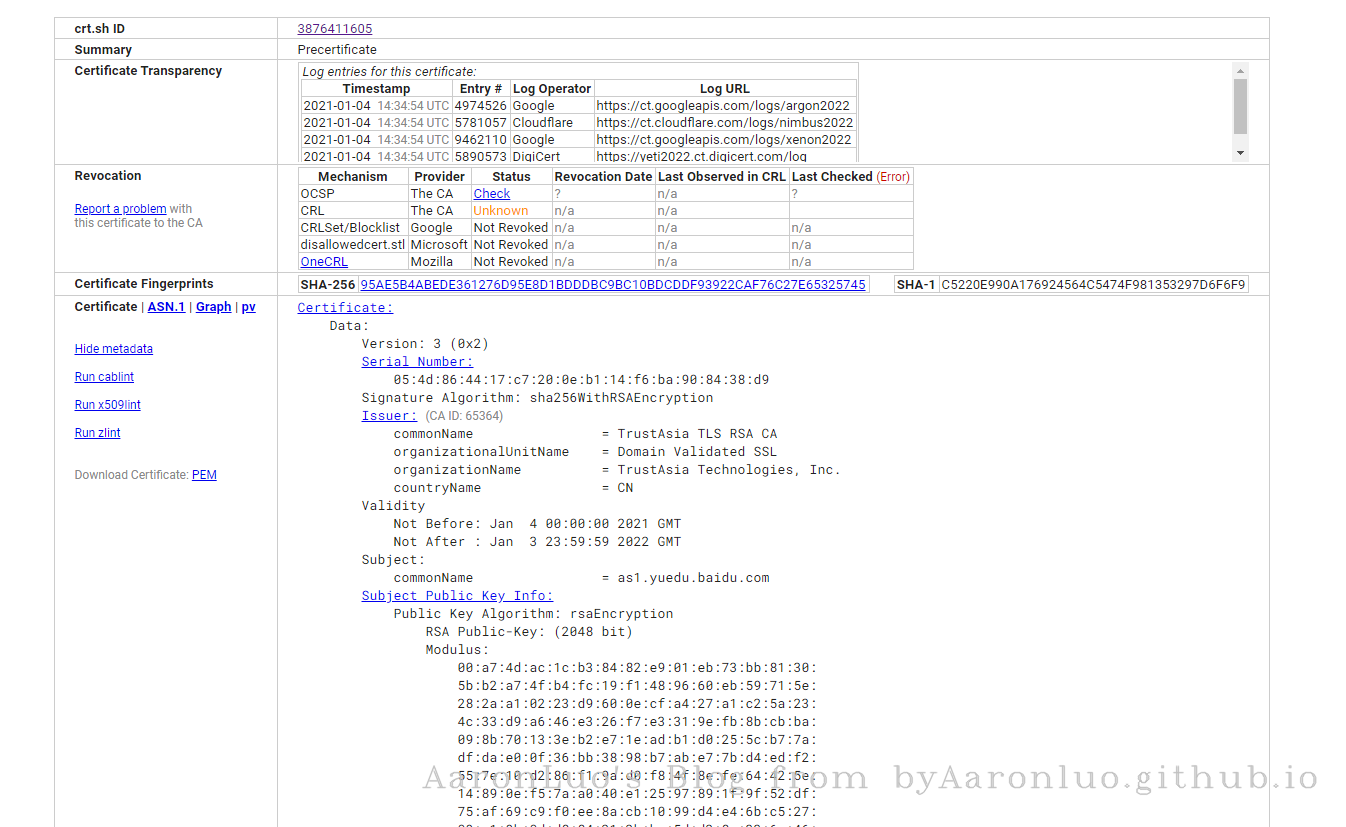The image size is (1346, 827).
Task: Click entry number 9462110
Action: tap(481, 140)
